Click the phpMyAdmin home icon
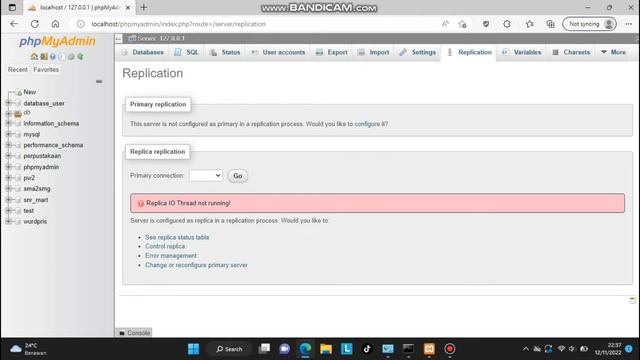The width and height of the screenshot is (640, 360). pyautogui.click(x=34, y=56)
